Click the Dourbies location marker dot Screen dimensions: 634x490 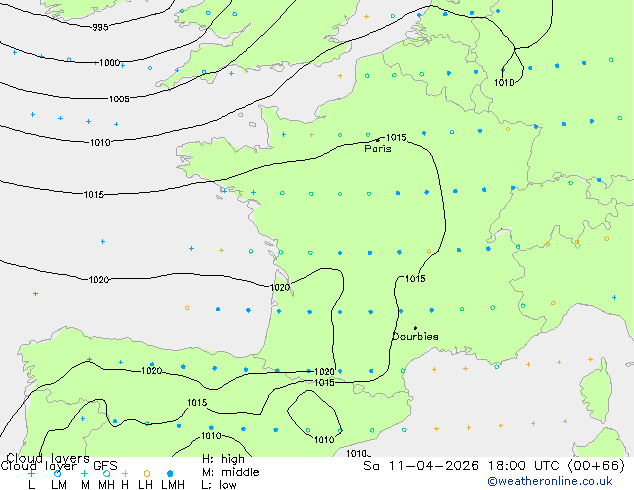[415, 328]
